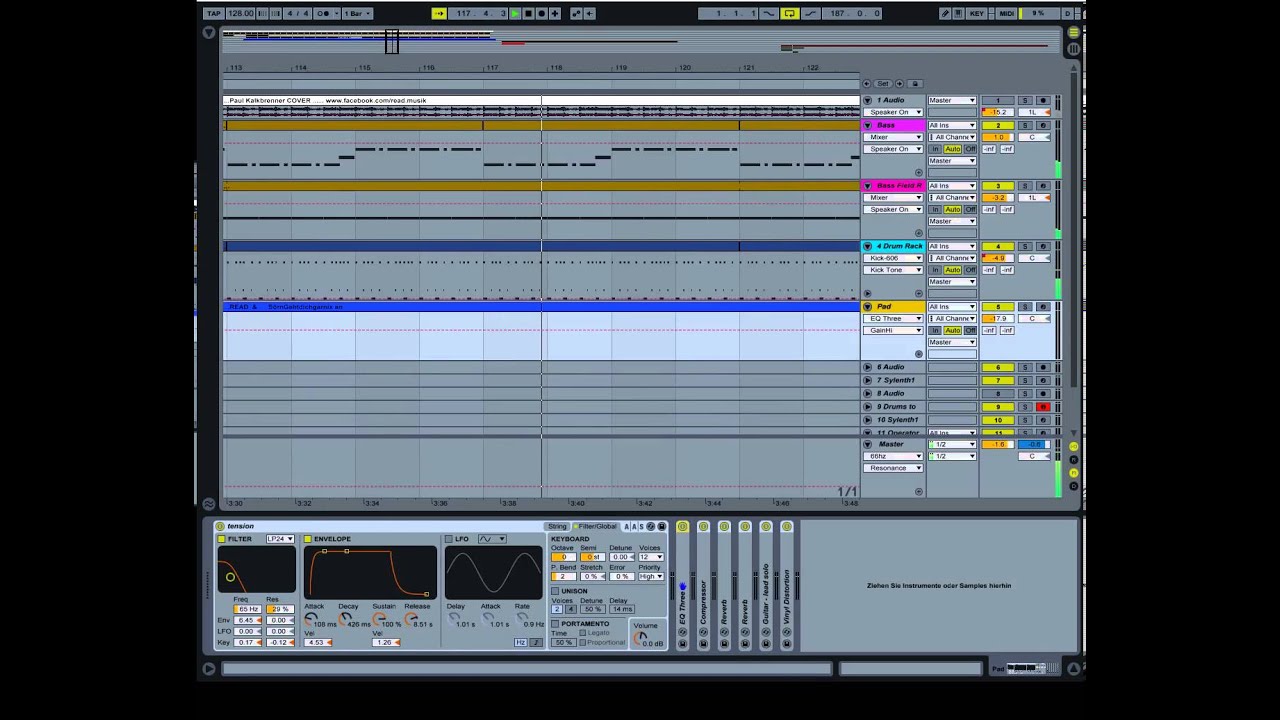The image size is (1280, 720).
Task: Toggle Draw Mode pencil icon
Action: tap(945, 13)
